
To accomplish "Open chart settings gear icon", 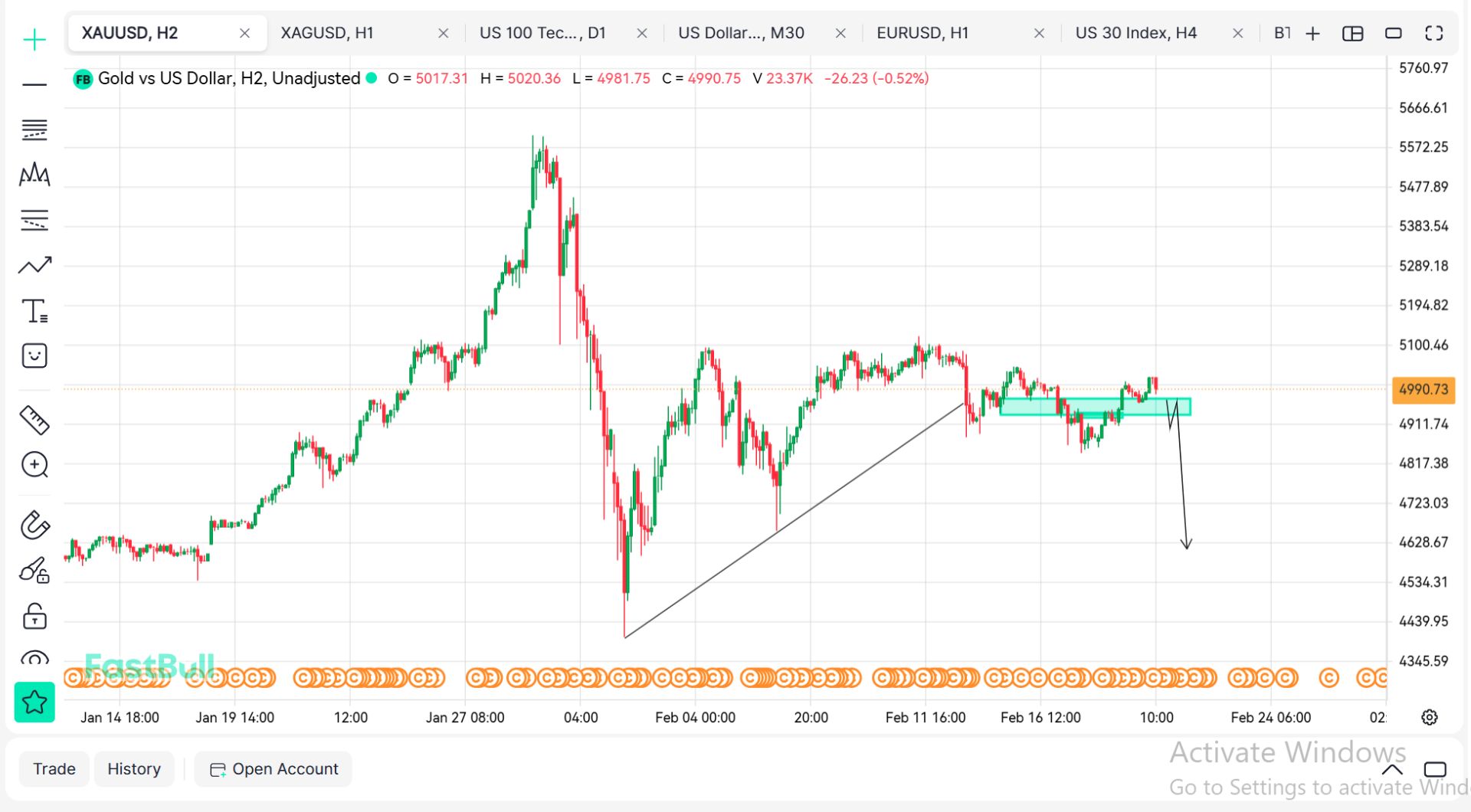I will (x=1429, y=718).
